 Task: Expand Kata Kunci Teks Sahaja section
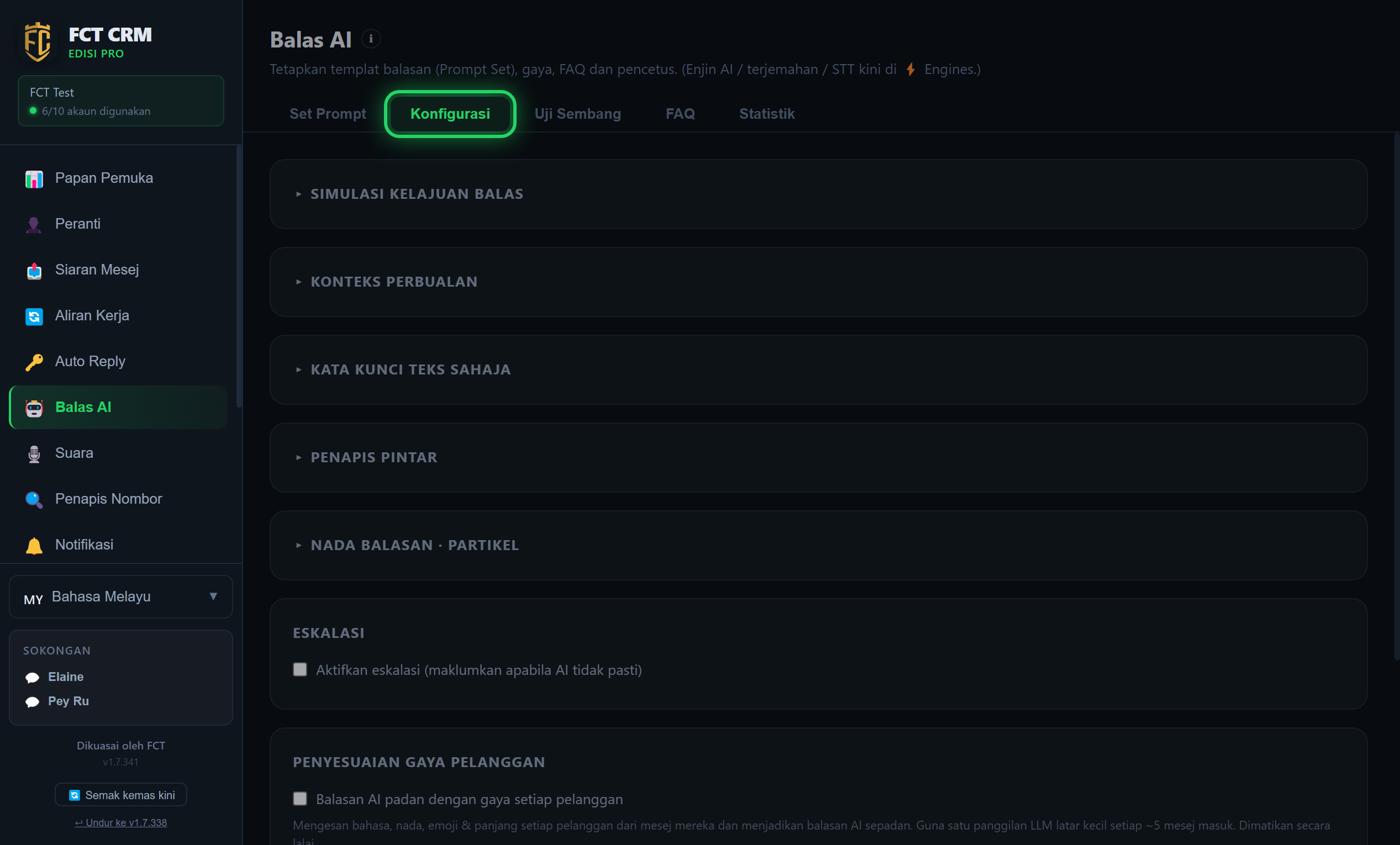(818, 369)
